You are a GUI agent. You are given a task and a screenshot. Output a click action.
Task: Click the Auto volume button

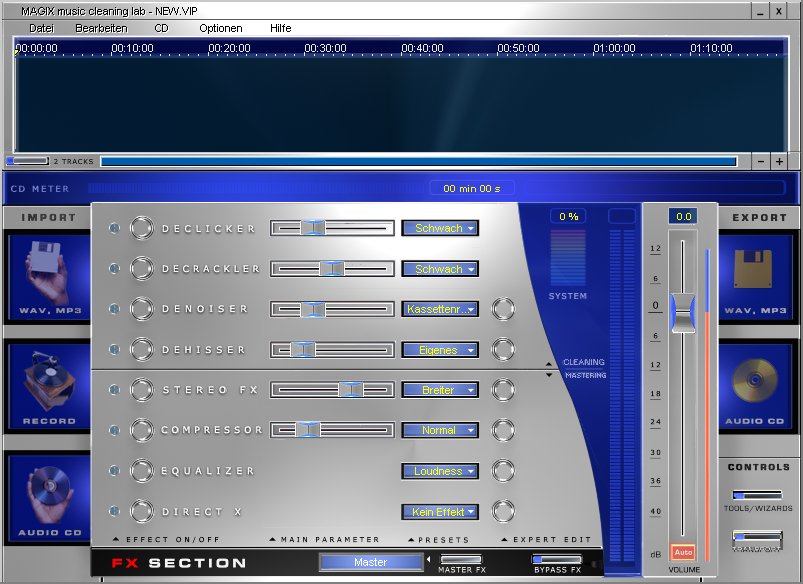pyautogui.click(x=683, y=552)
